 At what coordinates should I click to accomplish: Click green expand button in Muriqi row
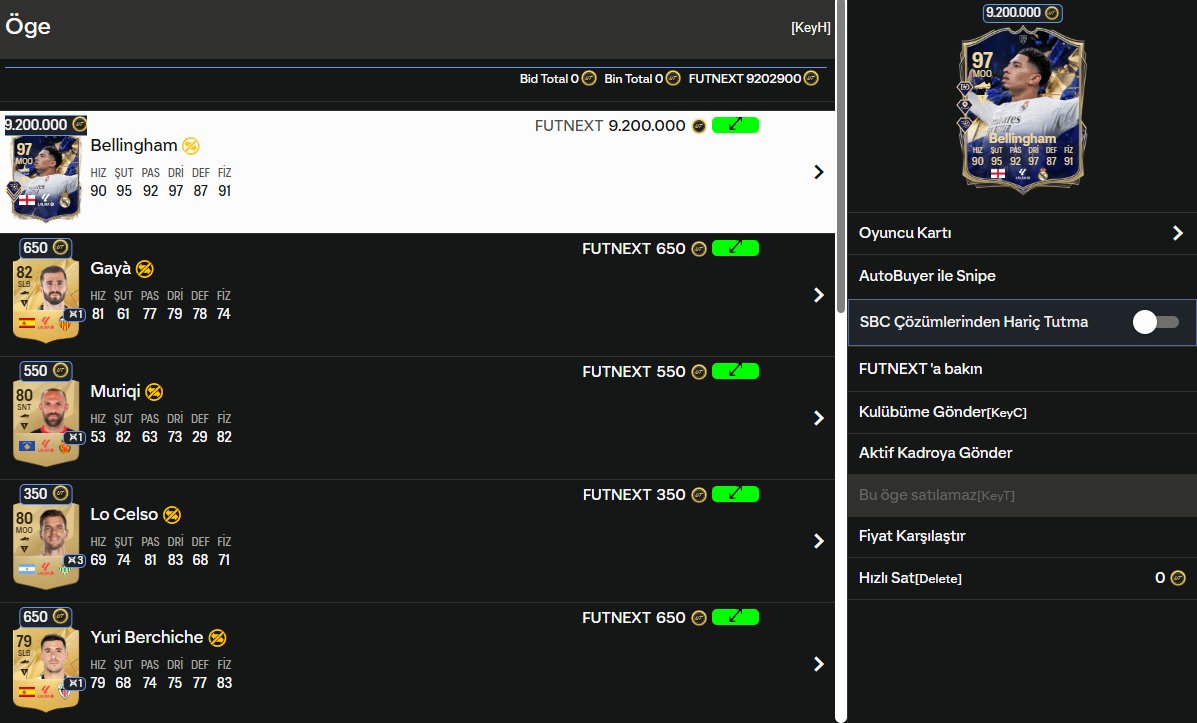[x=735, y=371]
